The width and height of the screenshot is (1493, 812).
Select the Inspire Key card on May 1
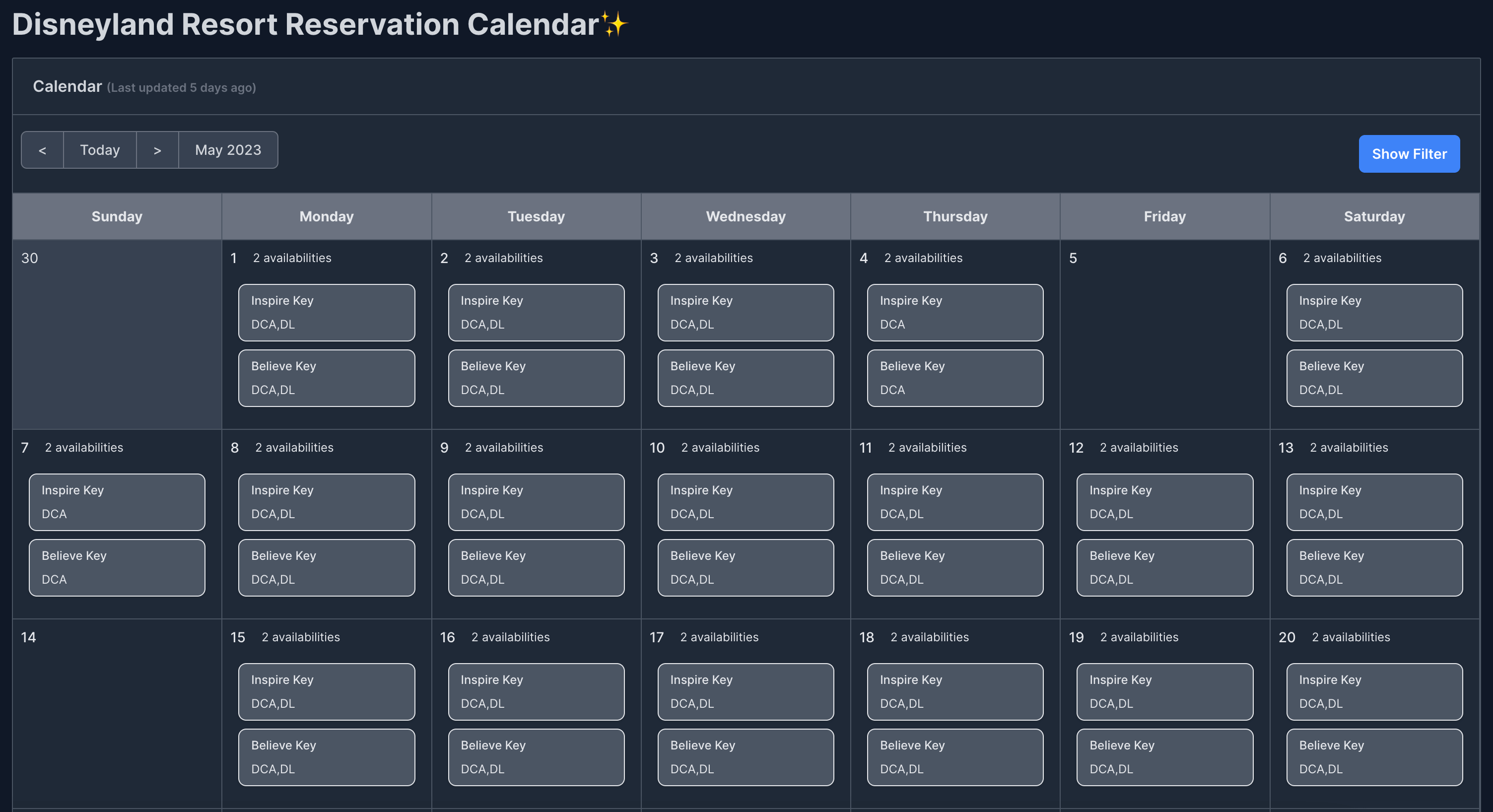tap(326, 312)
